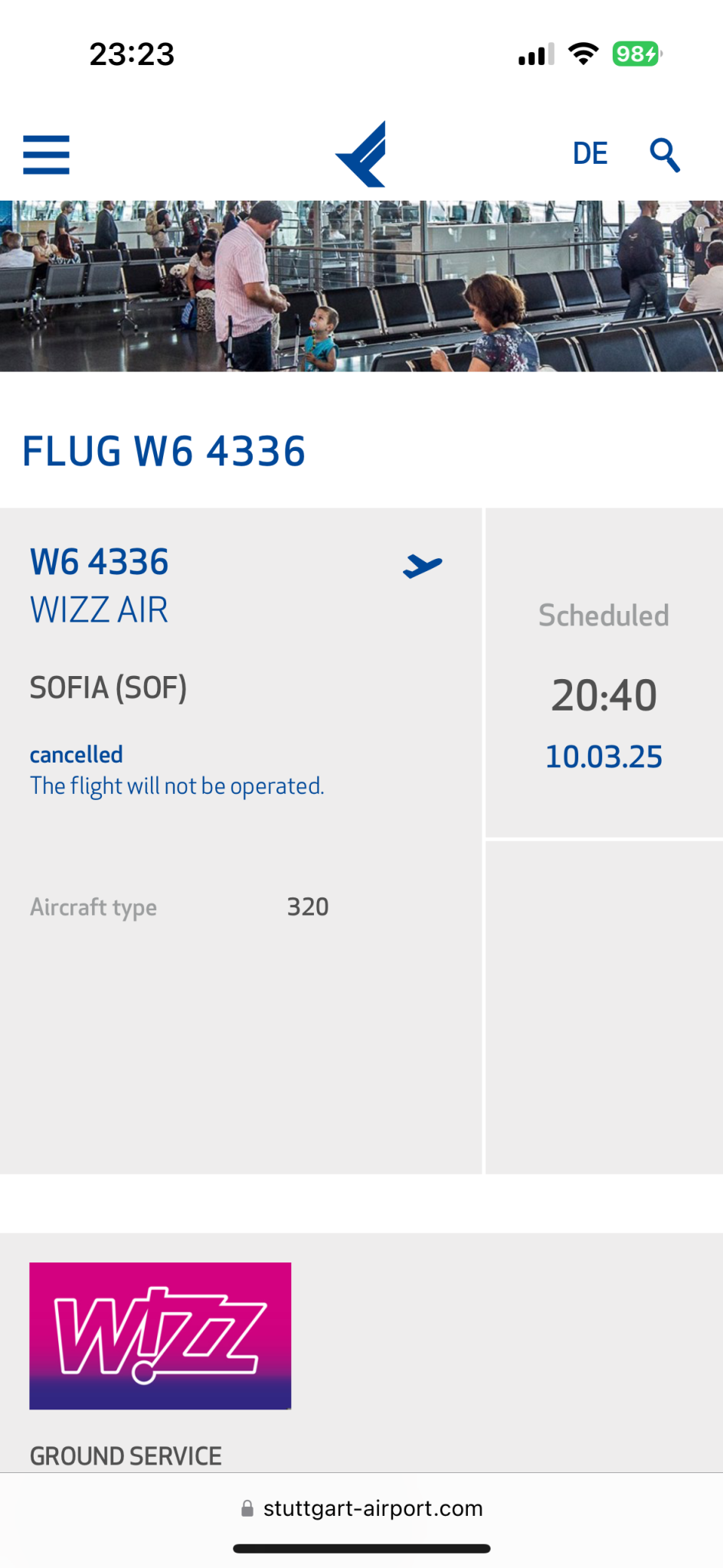Select the W6 4336 flight number
723x1568 pixels.
tap(99, 562)
